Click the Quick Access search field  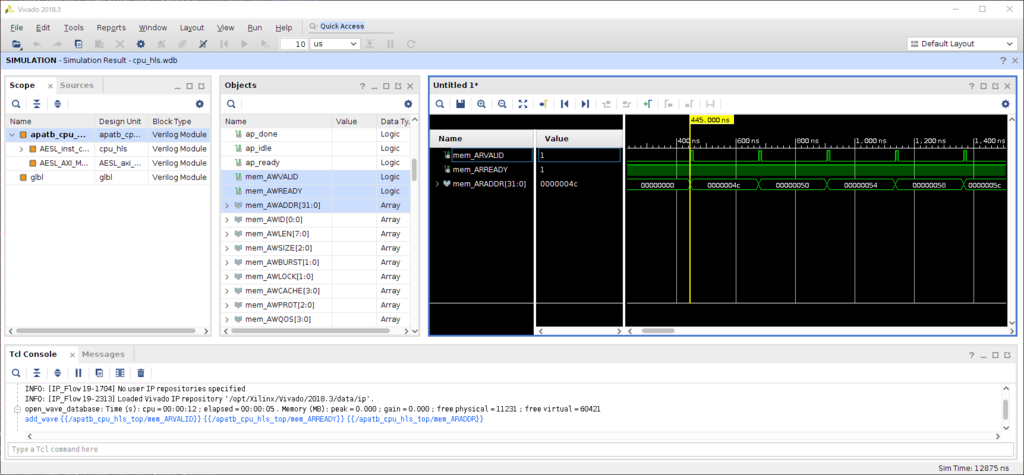(x=350, y=26)
